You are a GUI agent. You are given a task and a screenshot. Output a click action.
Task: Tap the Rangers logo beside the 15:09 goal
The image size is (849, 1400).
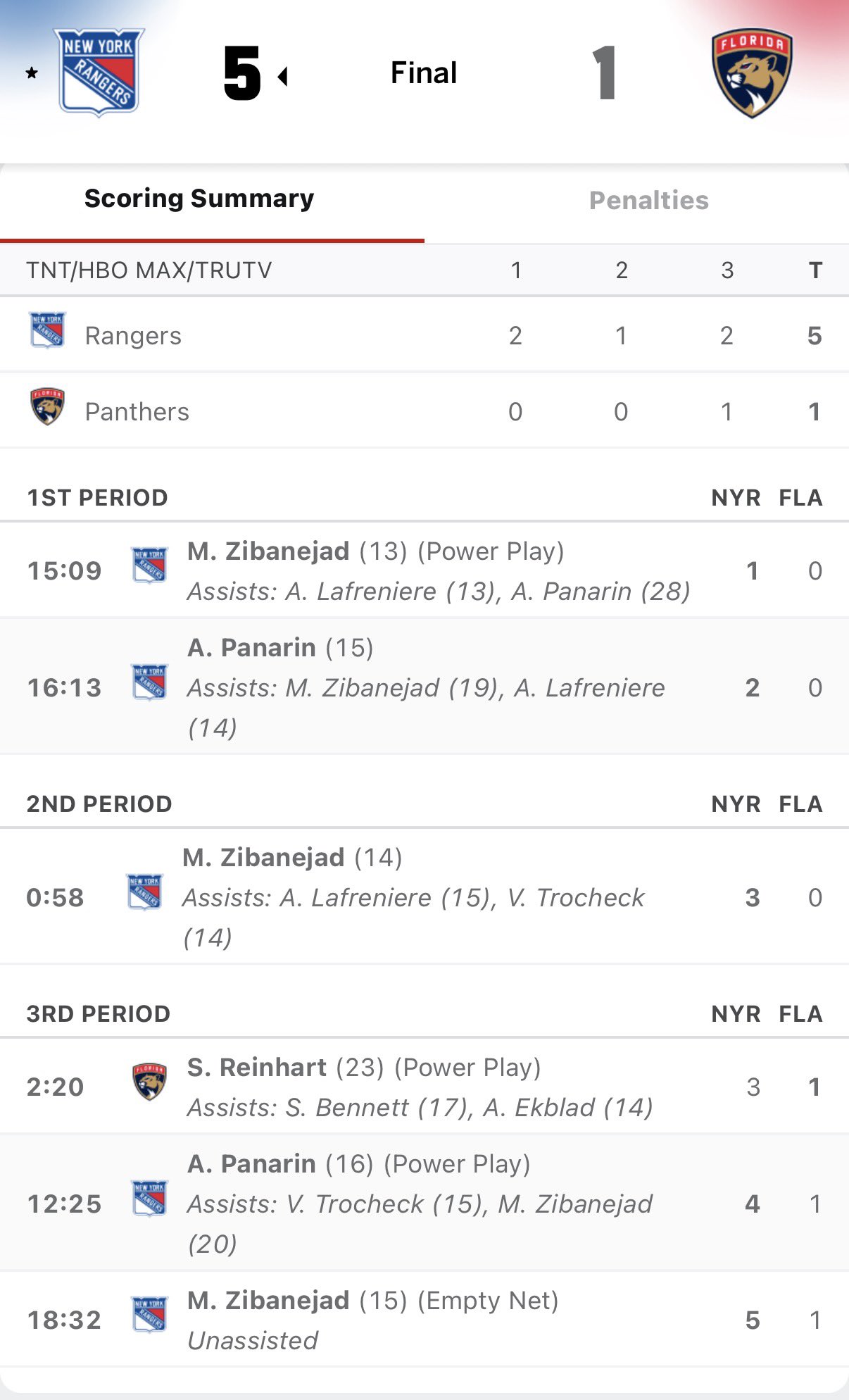[149, 565]
